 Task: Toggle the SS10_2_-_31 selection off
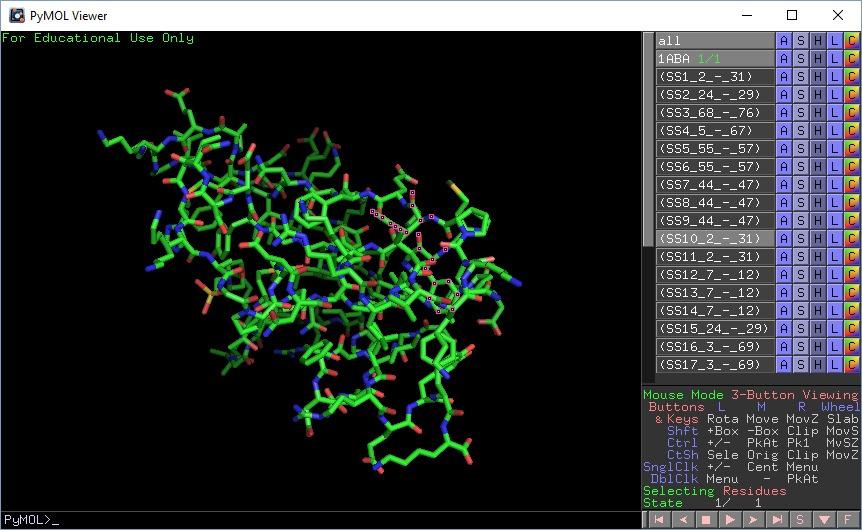(715, 239)
